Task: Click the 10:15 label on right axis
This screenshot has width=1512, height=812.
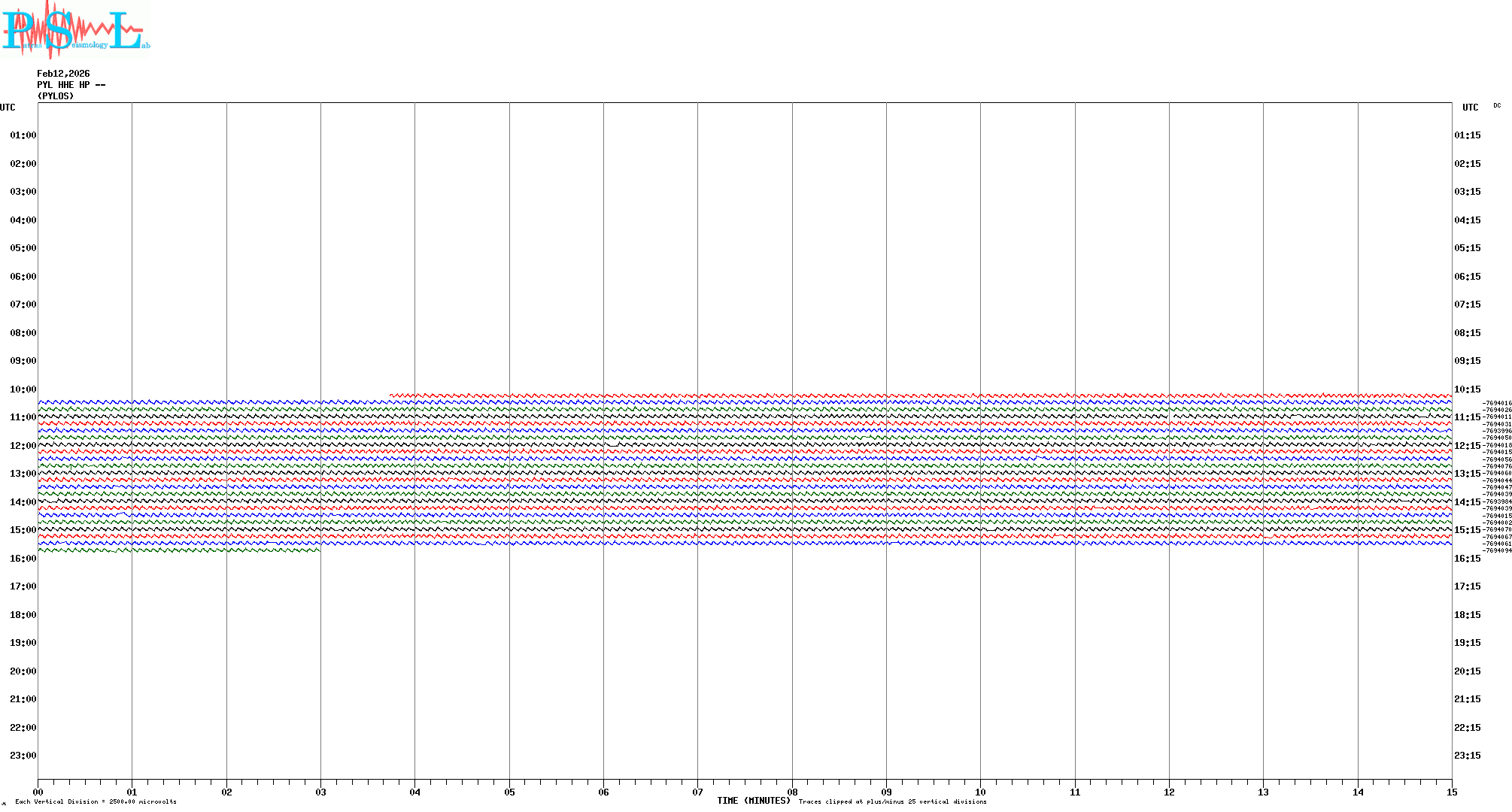Action: (x=1467, y=389)
